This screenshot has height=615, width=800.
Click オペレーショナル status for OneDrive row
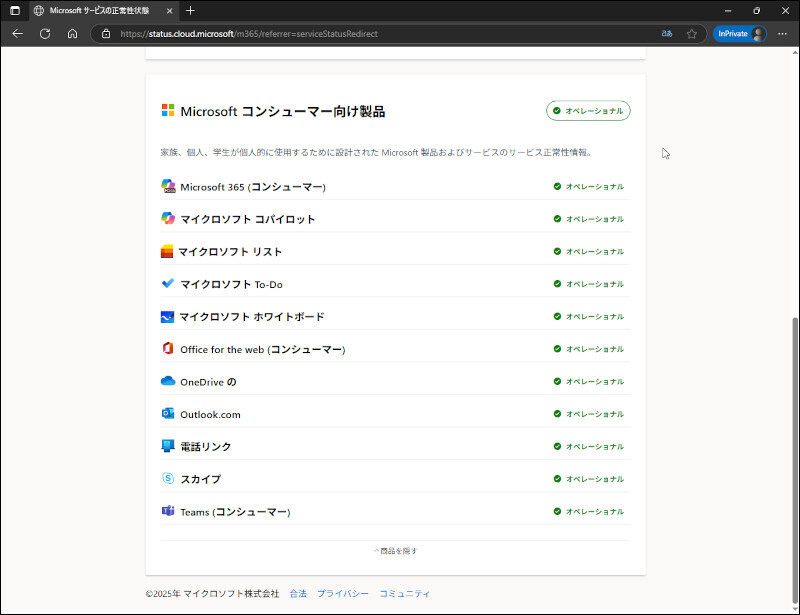[589, 381]
